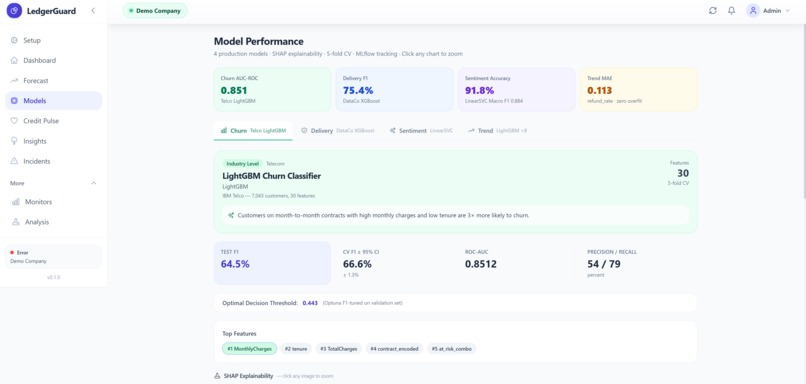
Task: Click the Error Demo Company status card
Action: [53, 257]
